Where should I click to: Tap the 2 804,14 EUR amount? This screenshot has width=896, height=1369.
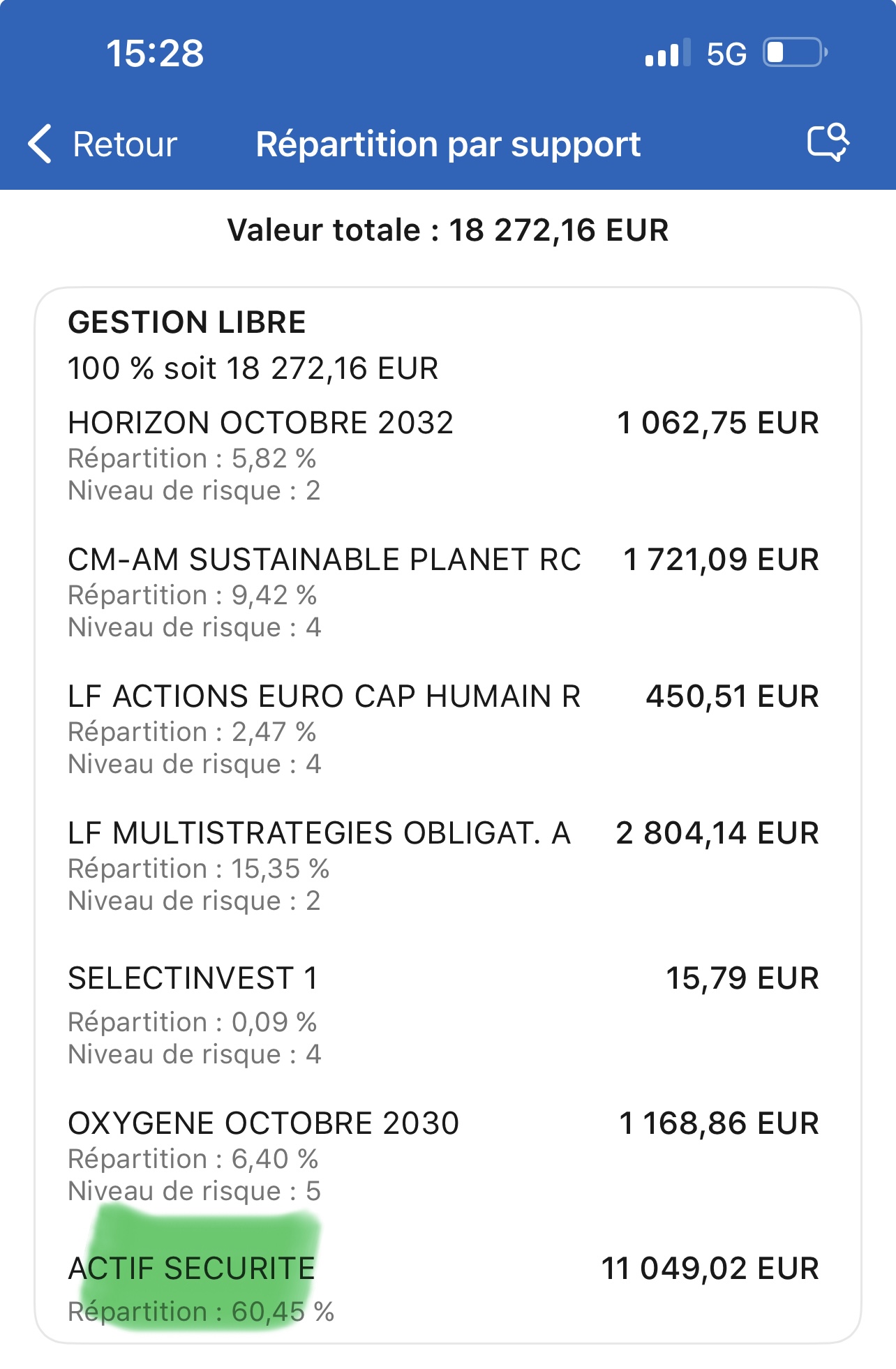point(717,833)
